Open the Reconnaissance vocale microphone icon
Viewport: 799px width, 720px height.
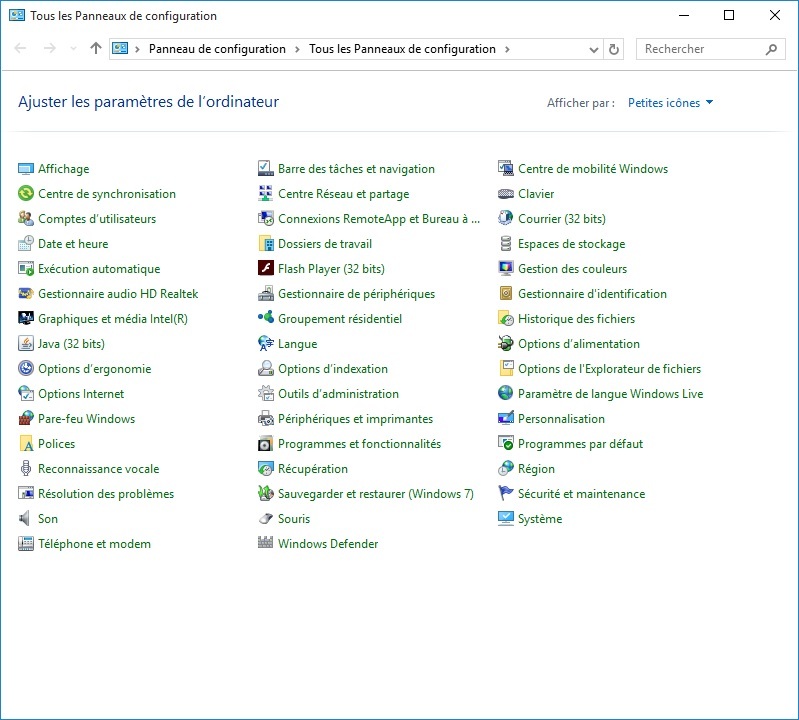(25, 468)
